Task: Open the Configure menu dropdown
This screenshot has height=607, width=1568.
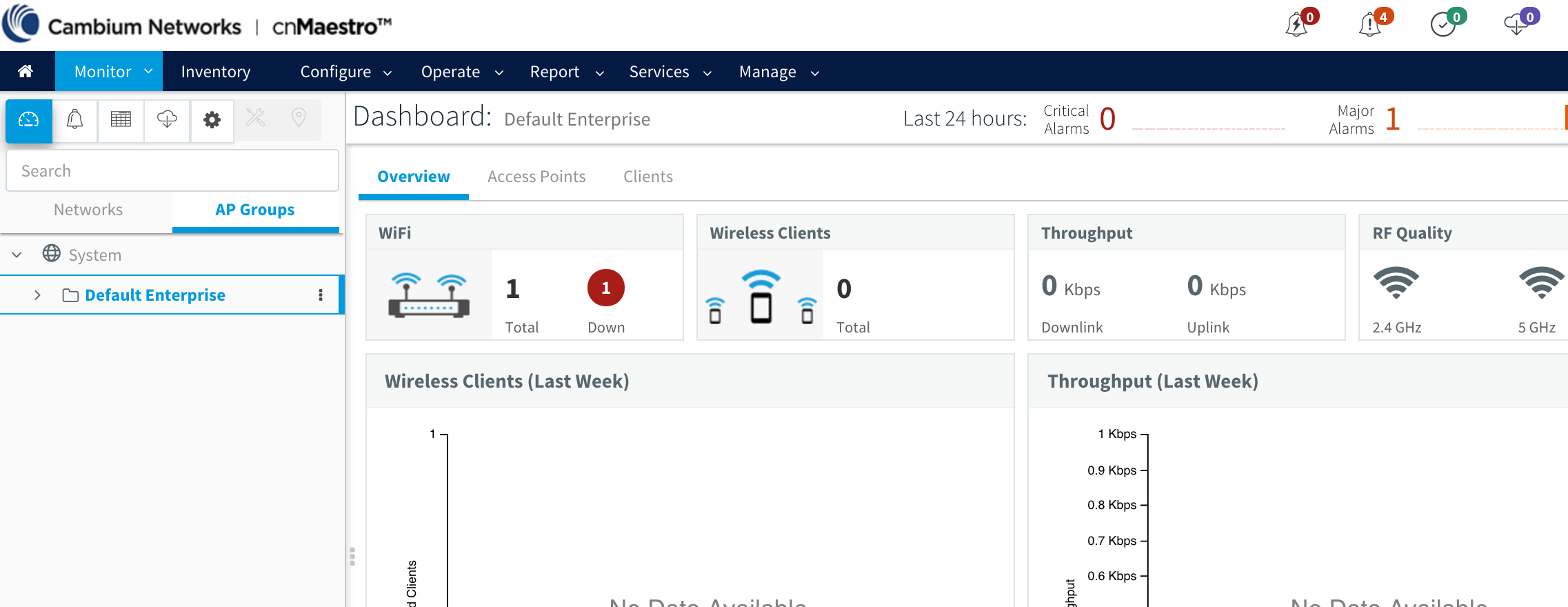Action: point(346,72)
